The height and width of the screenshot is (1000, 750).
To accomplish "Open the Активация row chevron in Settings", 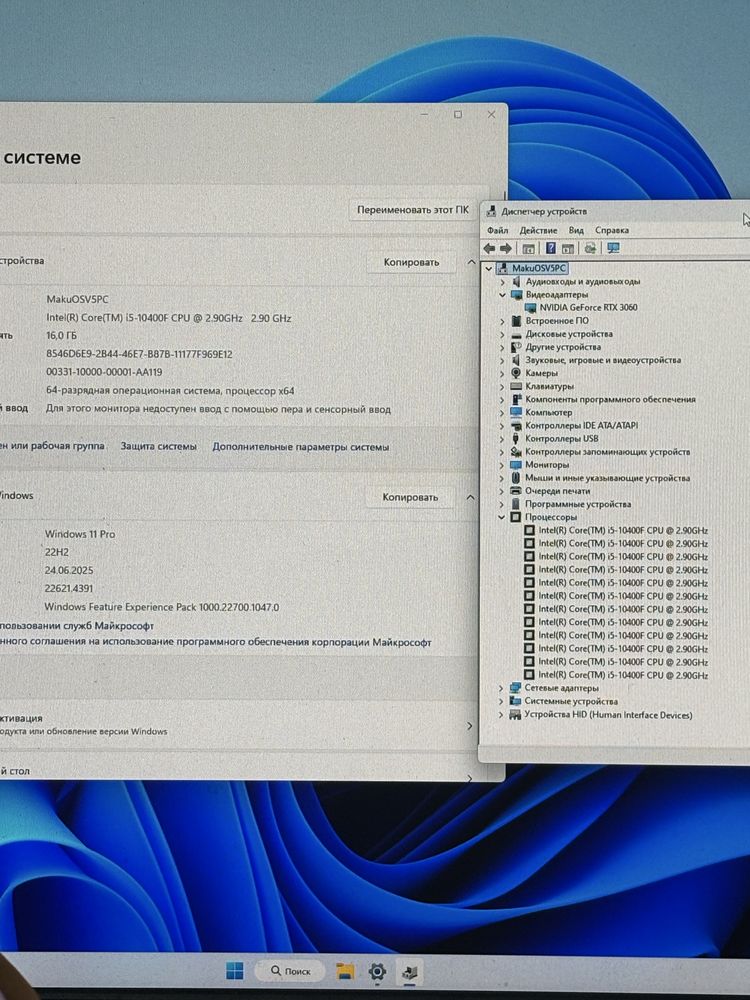I will click(x=470, y=726).
